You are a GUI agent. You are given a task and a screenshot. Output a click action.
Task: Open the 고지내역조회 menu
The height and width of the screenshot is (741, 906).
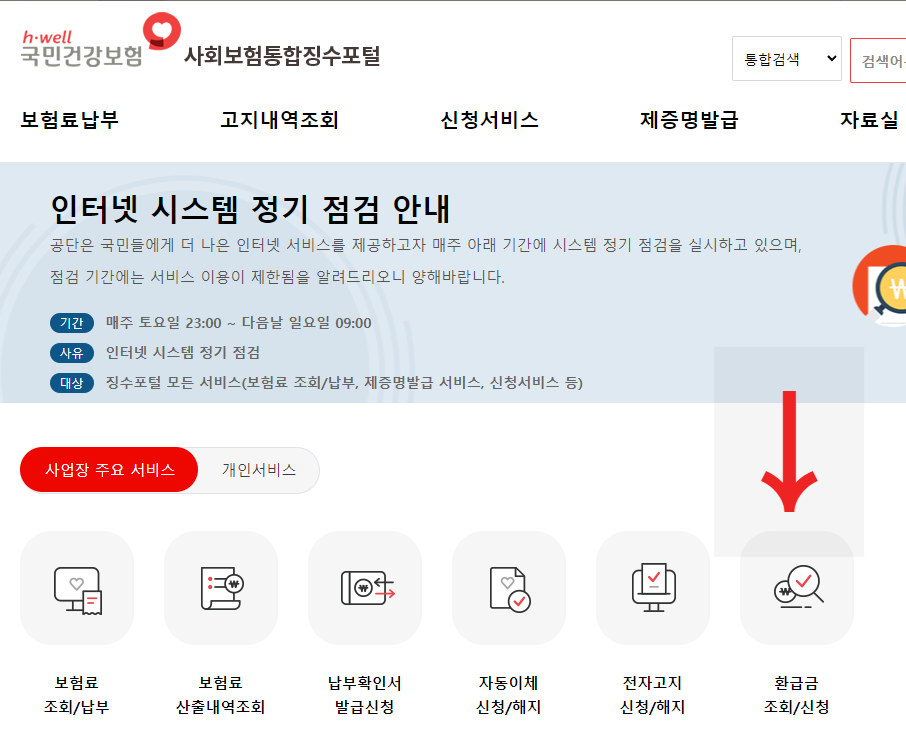click(279, 120)
